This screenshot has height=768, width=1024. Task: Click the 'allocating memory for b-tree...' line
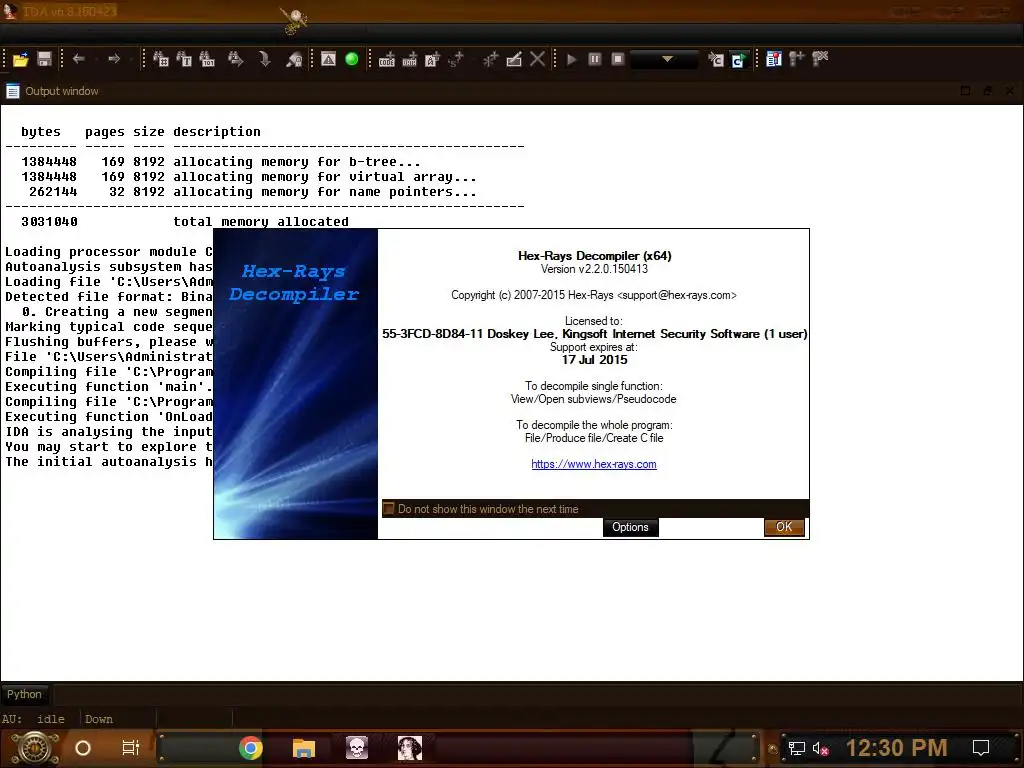[296, 162]
